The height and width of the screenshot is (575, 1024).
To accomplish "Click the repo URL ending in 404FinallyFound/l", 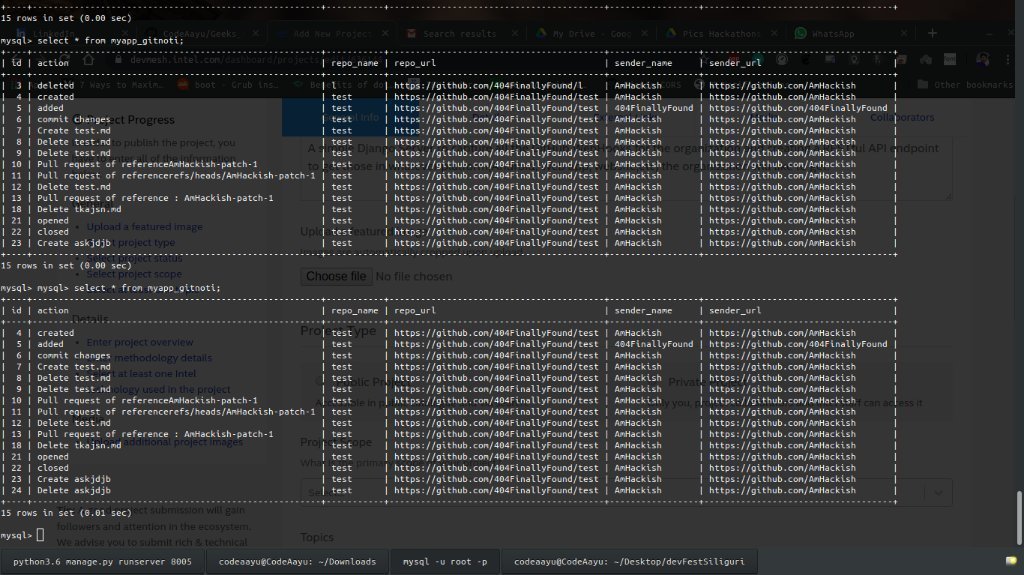I will point(488,86).
